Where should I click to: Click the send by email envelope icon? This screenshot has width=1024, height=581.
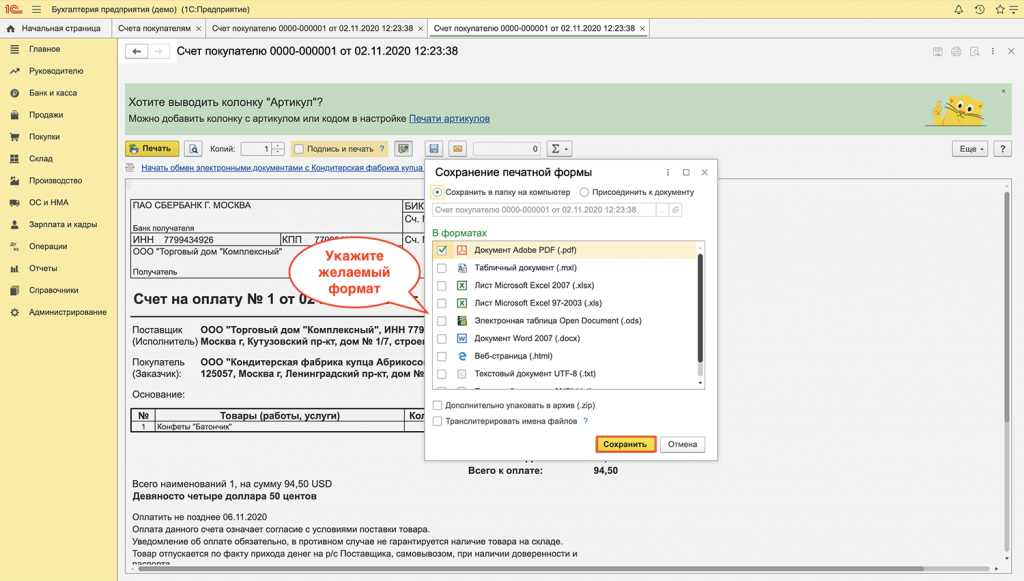(458, 149)
